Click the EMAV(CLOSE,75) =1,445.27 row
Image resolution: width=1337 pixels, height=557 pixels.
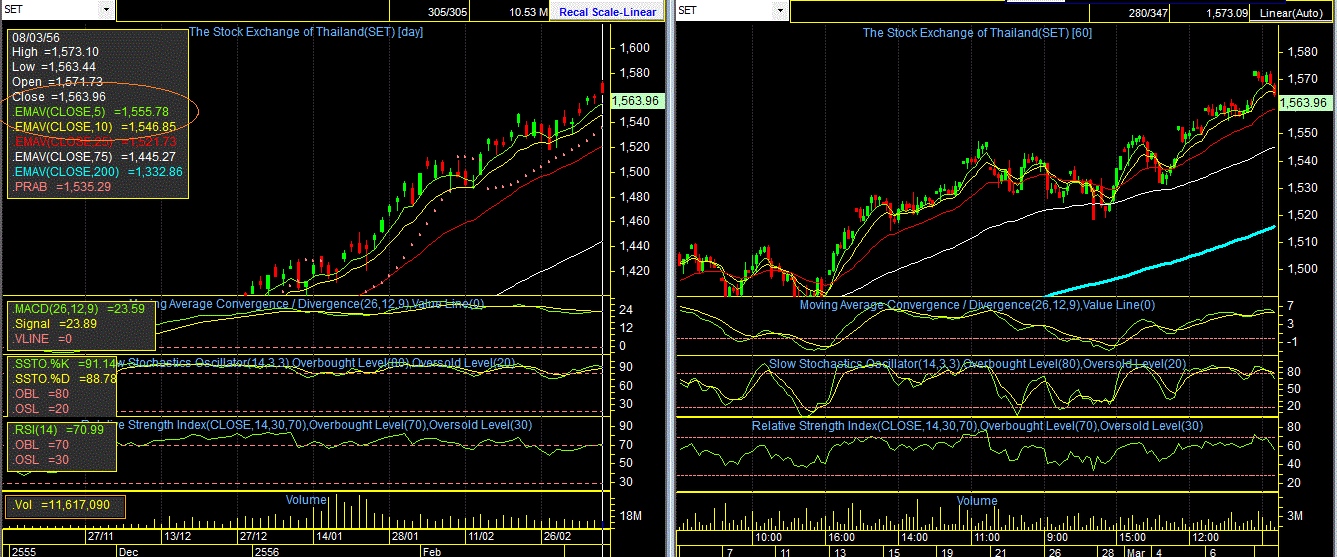point(94,157)
